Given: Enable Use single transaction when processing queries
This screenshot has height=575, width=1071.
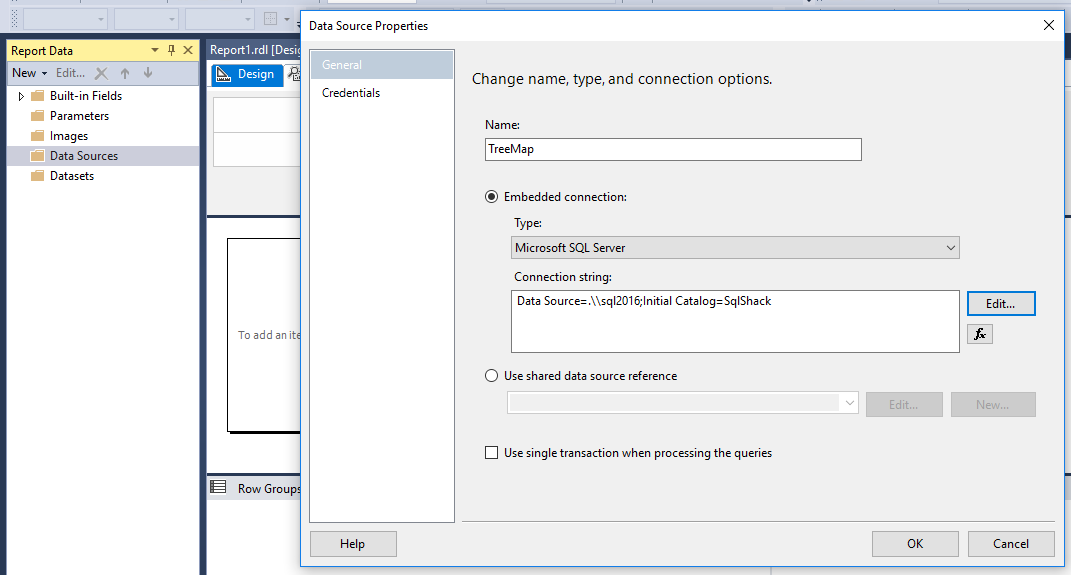Looking at the screenshot, I should coord(492,453).
